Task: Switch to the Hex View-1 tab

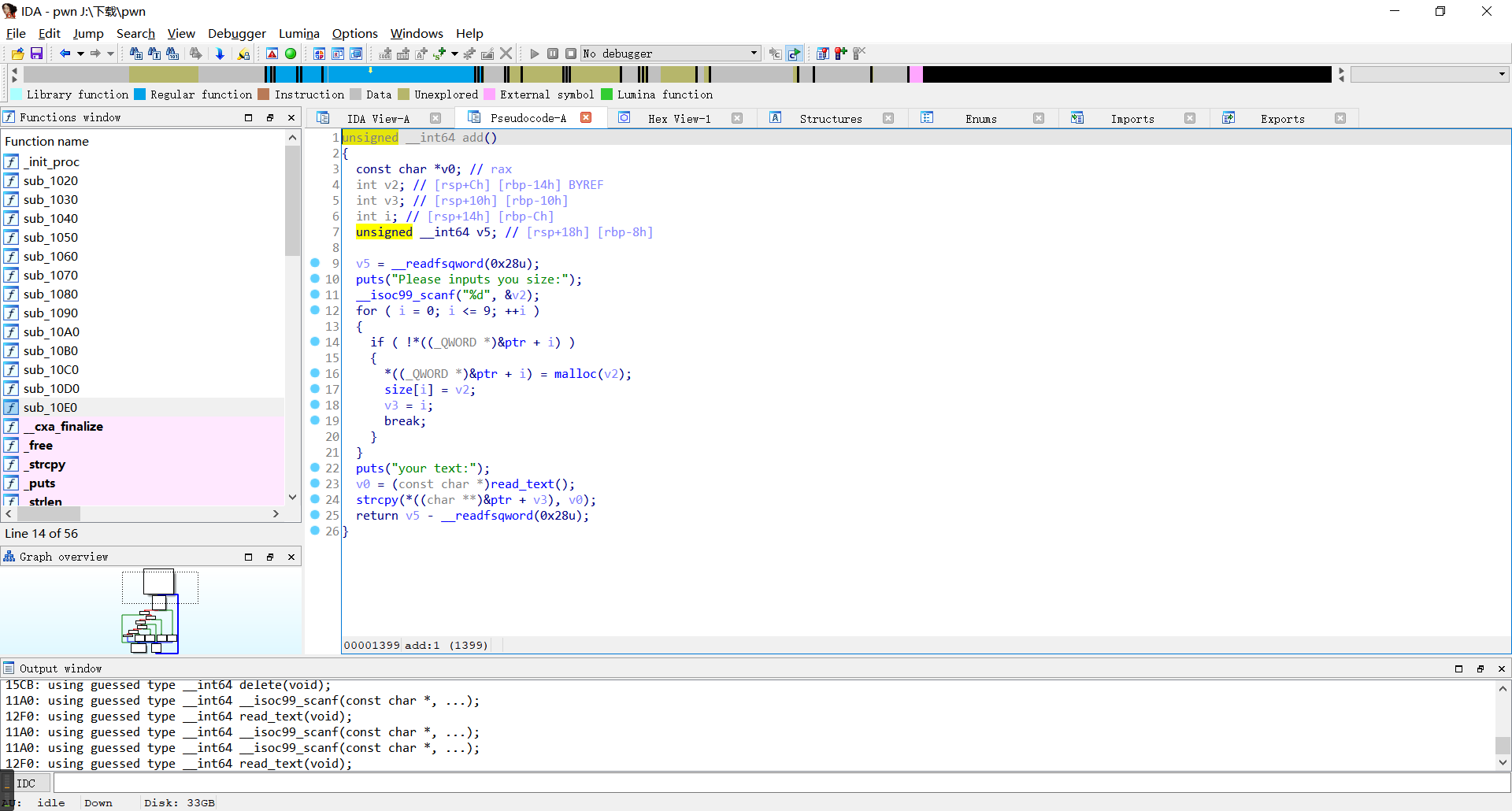Action: [x=679, y=118]
